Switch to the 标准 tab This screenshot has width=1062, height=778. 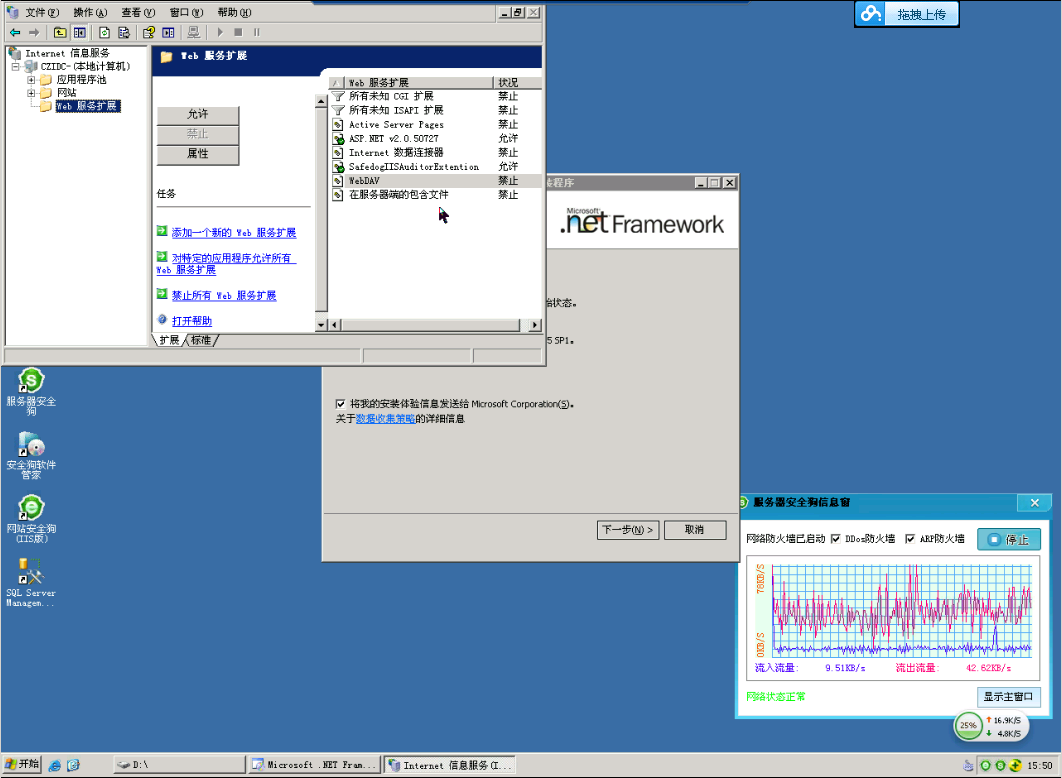pos(200,340)
